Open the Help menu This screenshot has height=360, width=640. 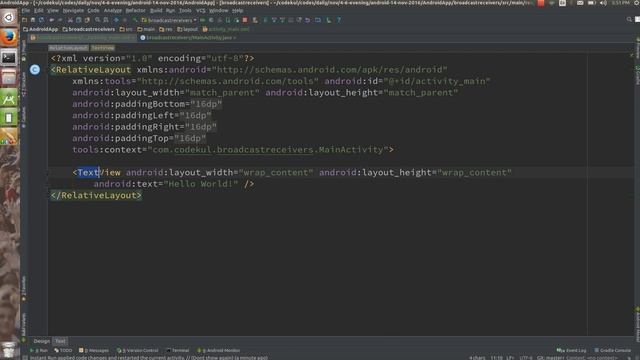pyautogui.click(x=238, y=11)
